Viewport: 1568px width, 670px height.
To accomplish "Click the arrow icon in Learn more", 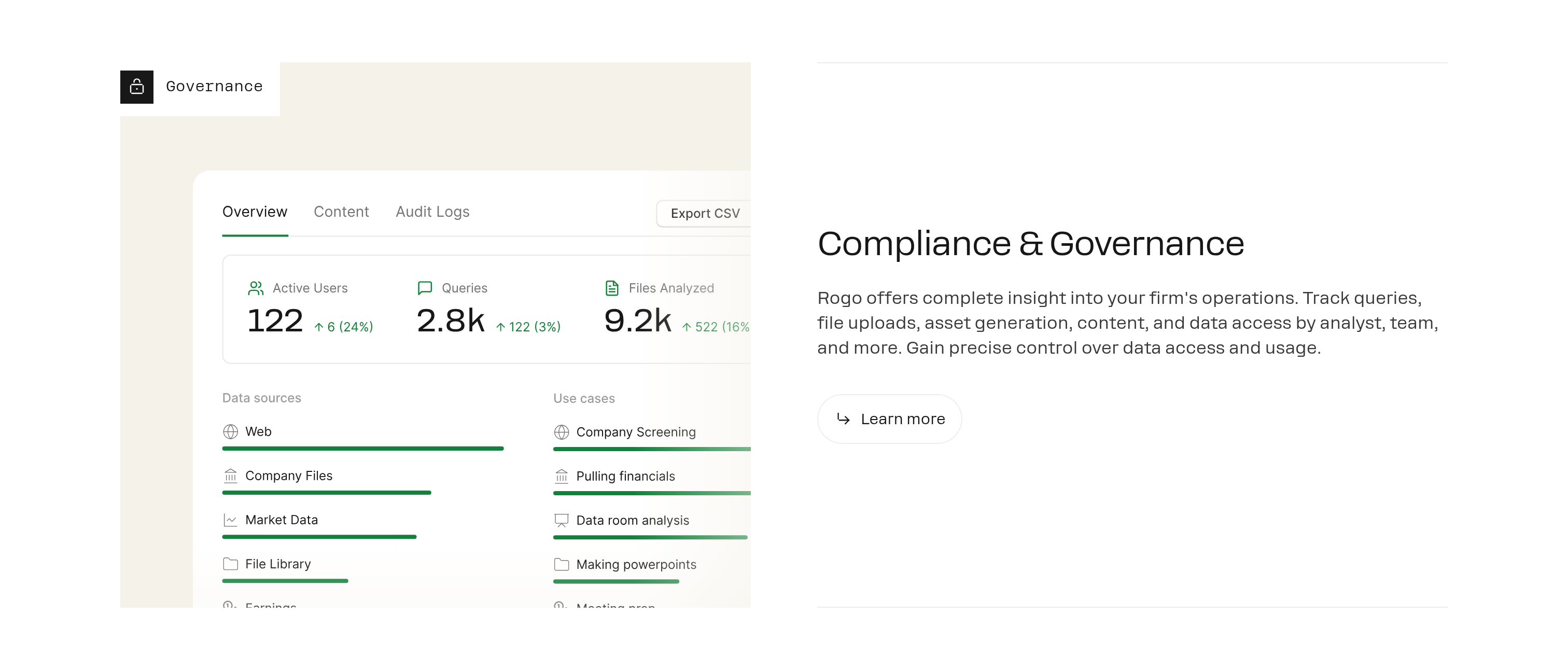I will (x=843, y=418).
